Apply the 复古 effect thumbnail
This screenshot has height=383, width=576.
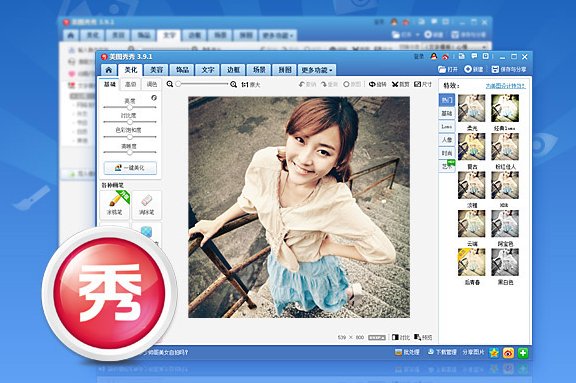[472, 147]
